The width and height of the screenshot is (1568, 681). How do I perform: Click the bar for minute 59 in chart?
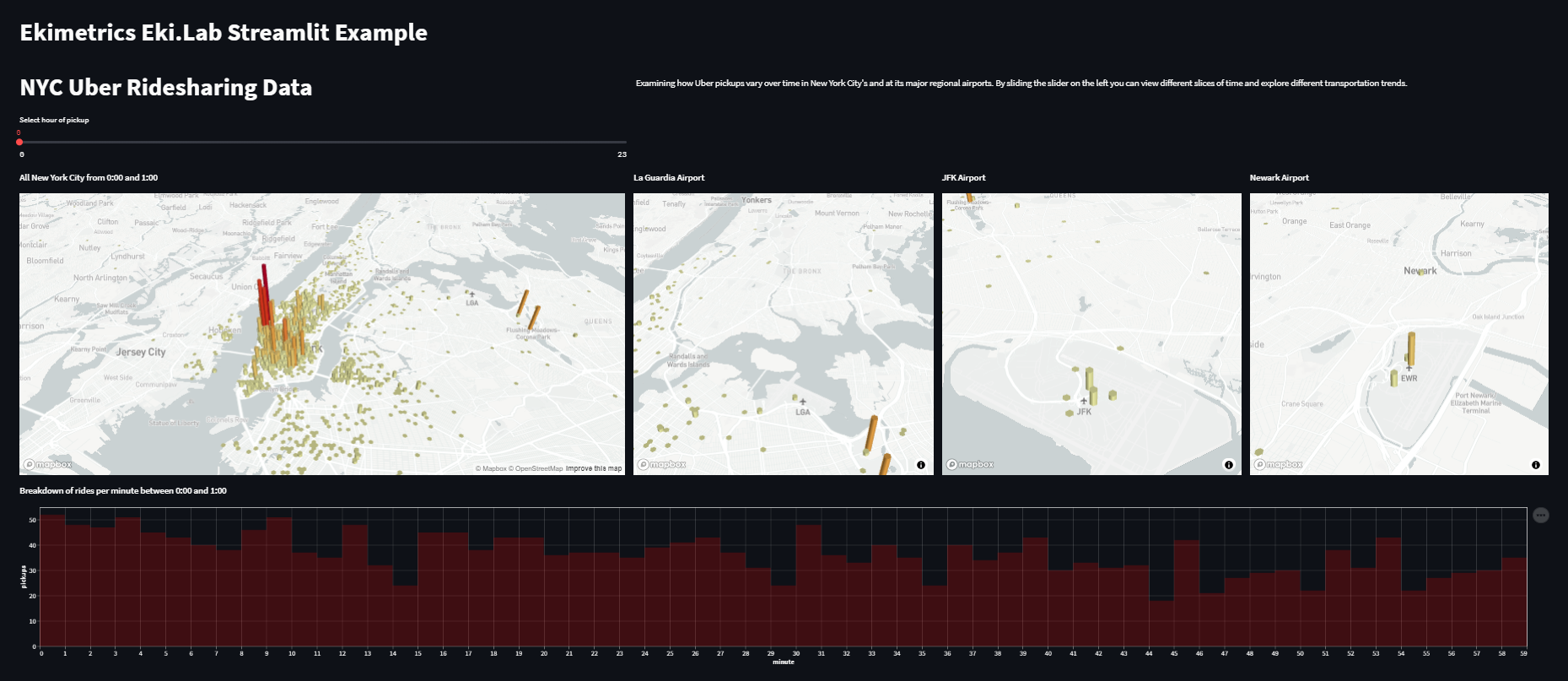pos(1514,603)
